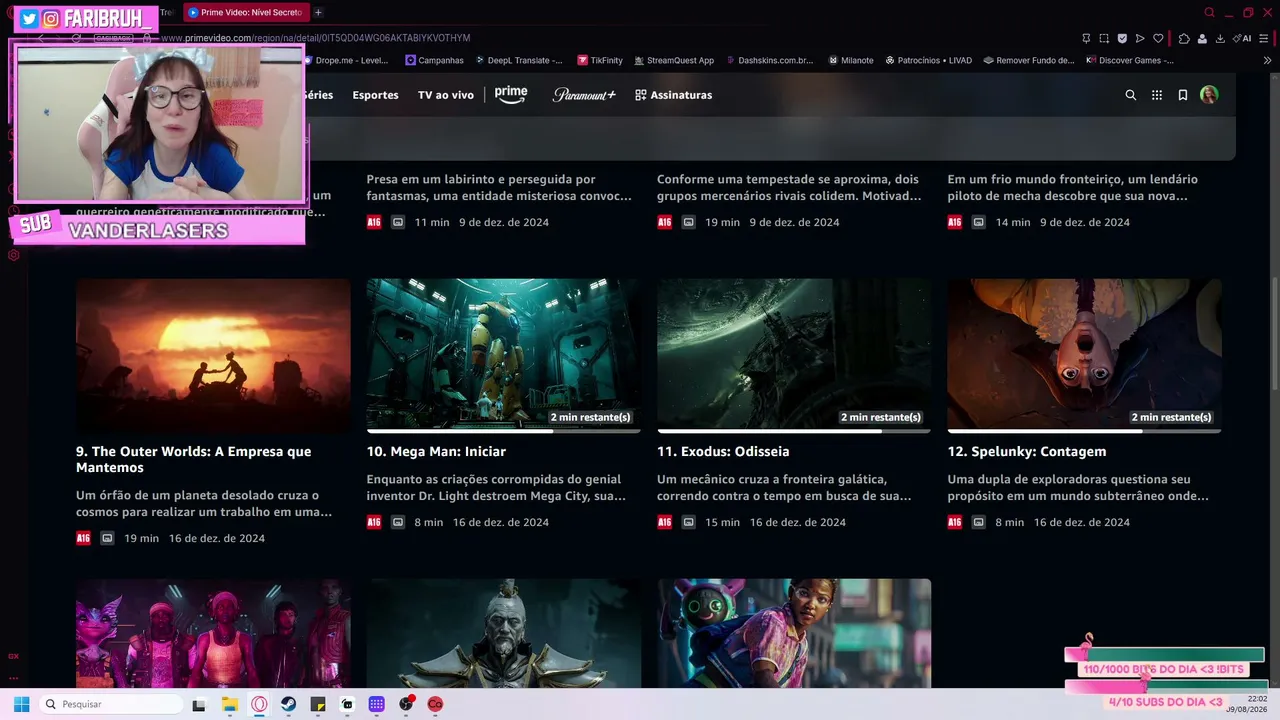This screenshot has width=1280, height=720.
Task: Click the Spelunky: Contagem progress bar
Action: pyautogui.click(x=1085, y=431)
